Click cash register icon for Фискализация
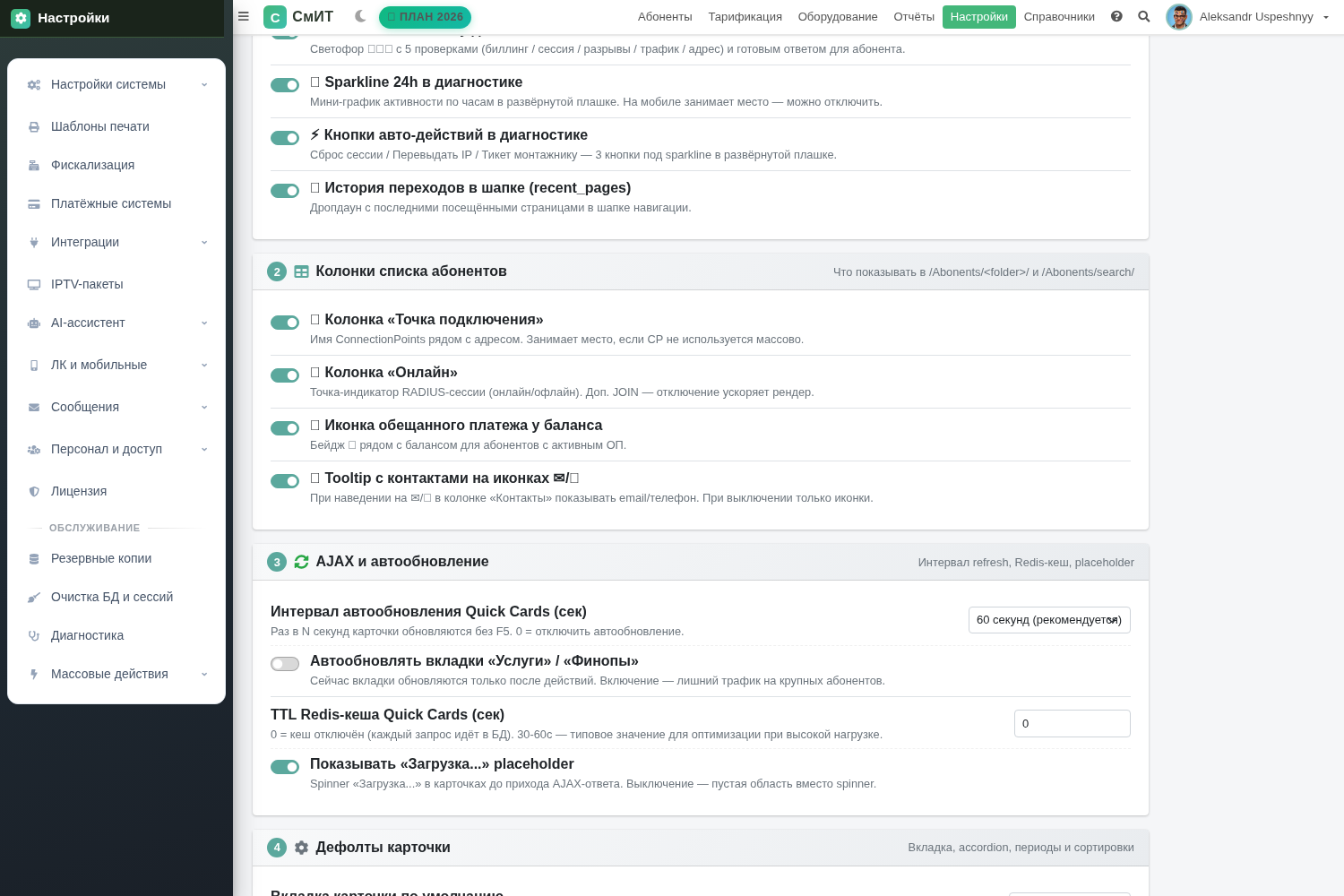 pos(34,166)
